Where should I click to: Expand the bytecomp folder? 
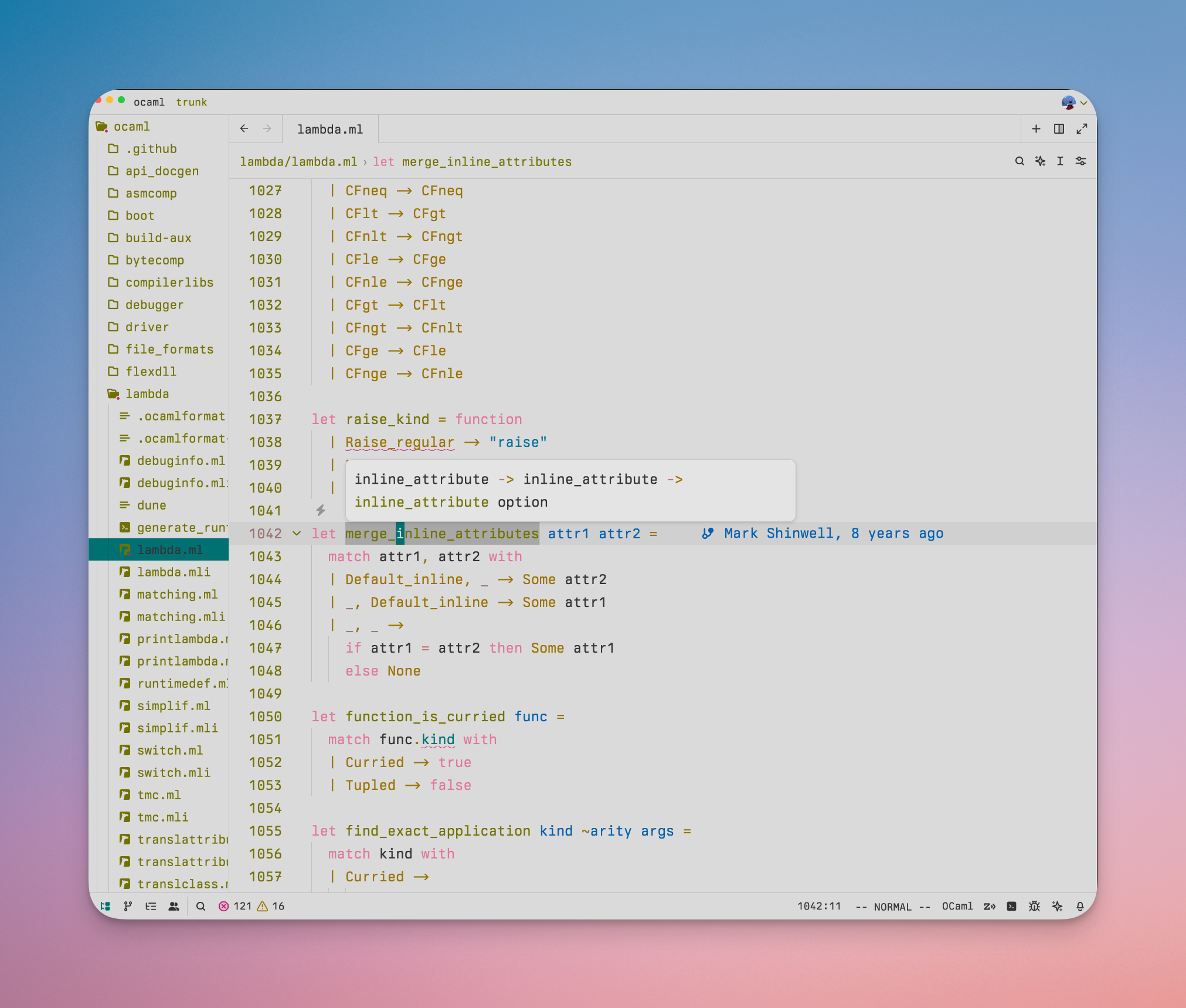pyautogui.click(x=154, y=260)
